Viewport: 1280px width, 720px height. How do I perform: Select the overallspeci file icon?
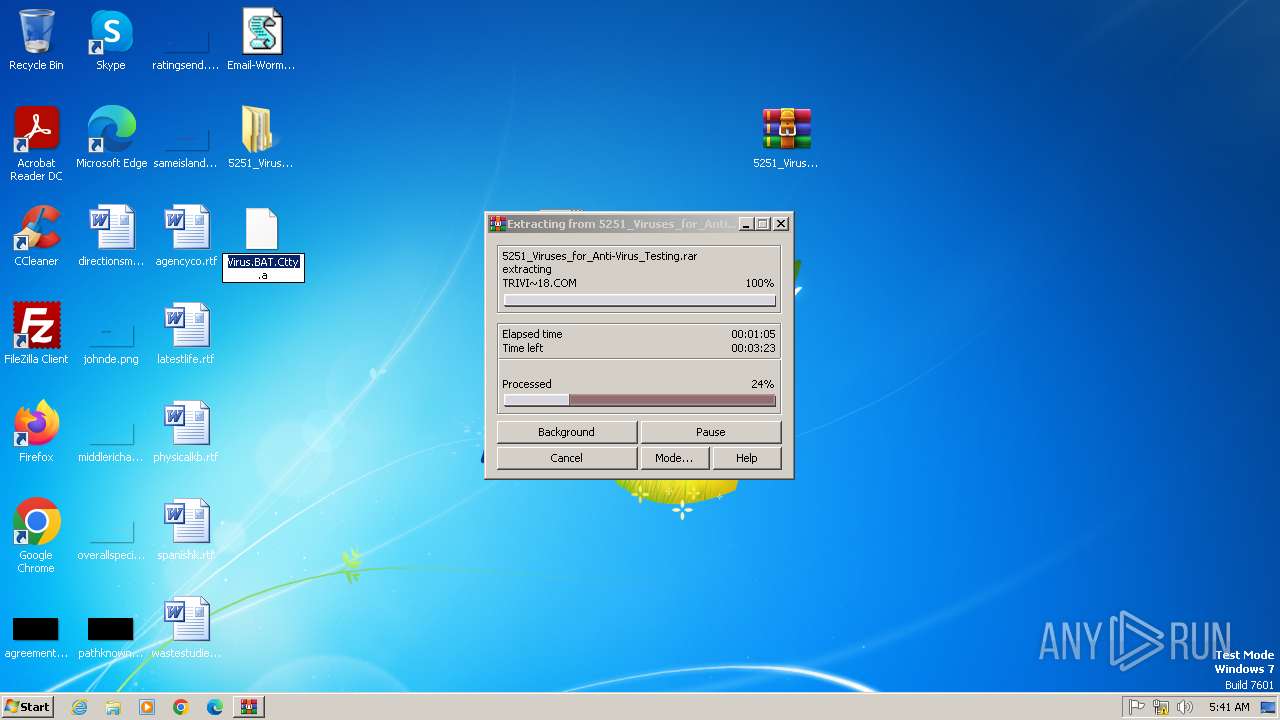point(111,530)
